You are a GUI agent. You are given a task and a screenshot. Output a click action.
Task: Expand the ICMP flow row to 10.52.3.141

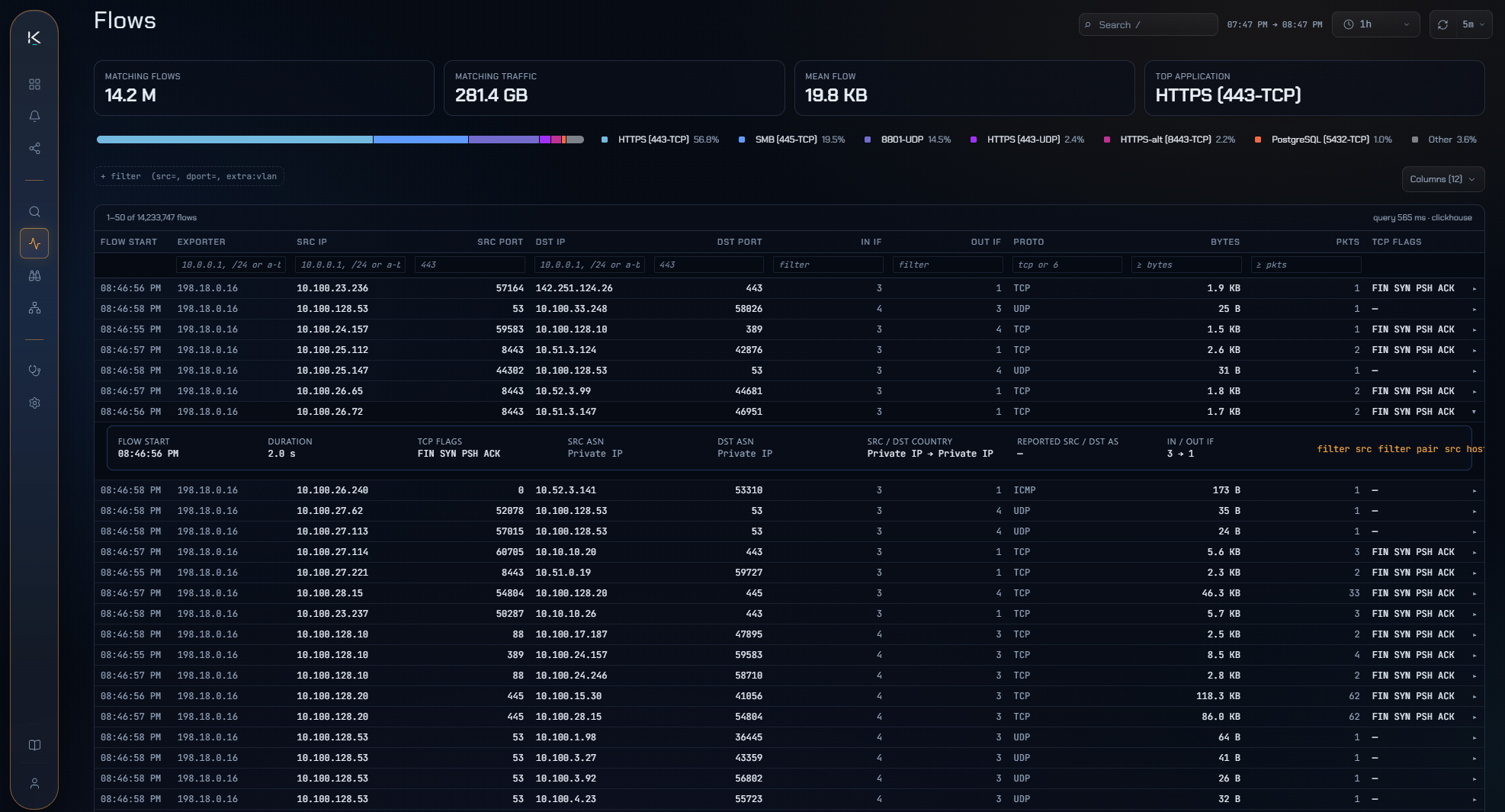1474,490
